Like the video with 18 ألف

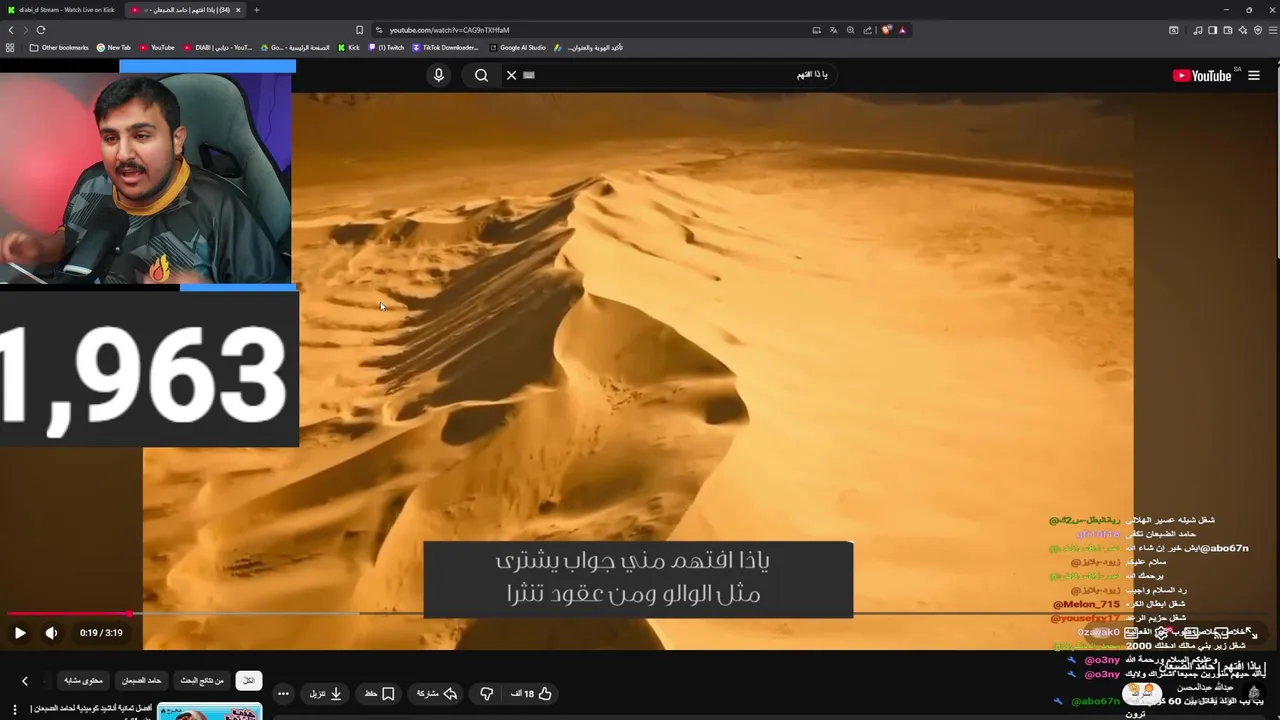click(x=532, y=693)
